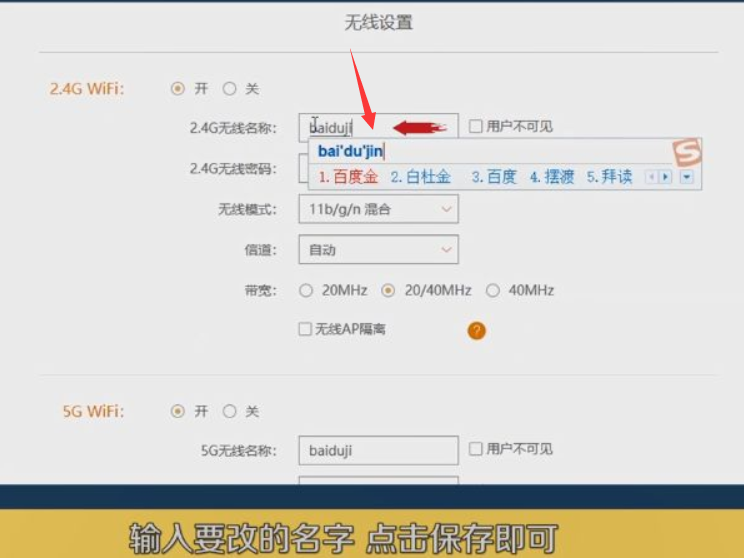Screen dimensions: 744x558
Task: Click the 2.4G WiFi section label
Action: pyautogui.click(x=87, y=89)
